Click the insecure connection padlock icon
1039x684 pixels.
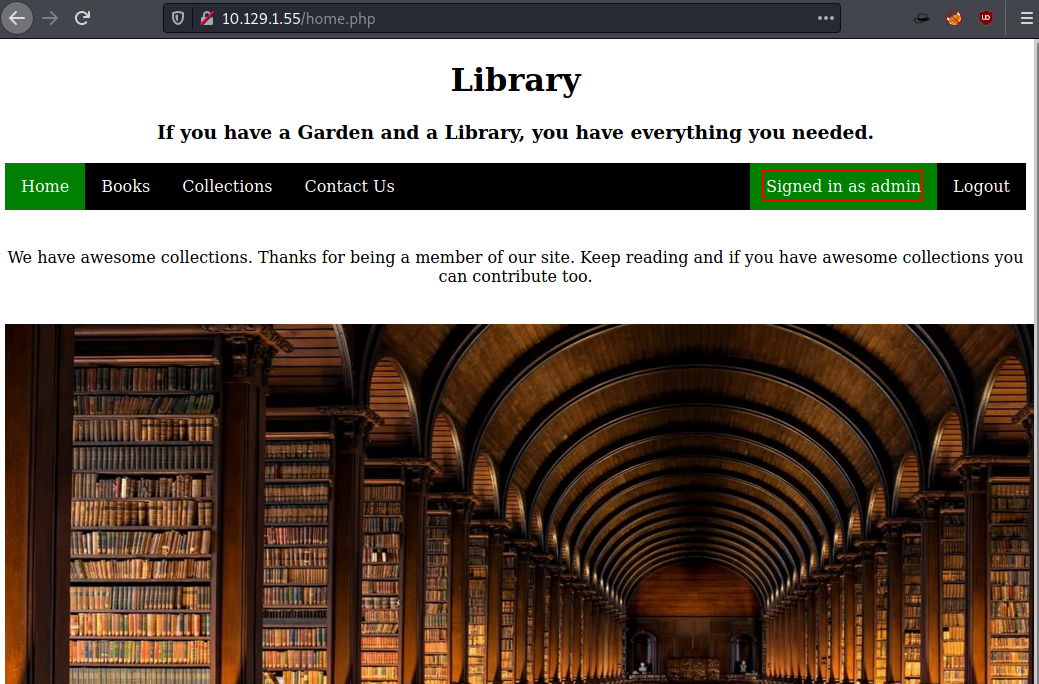click(x=207, y=19)
